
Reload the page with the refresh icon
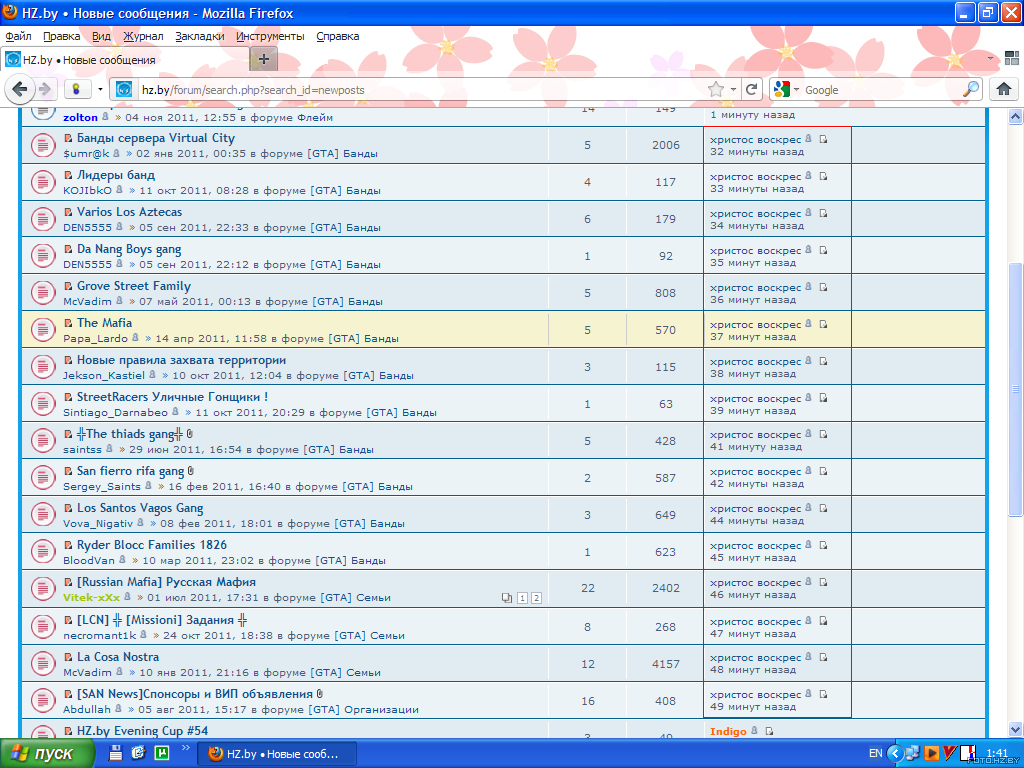pyautogui.click(x=752, y=89)
